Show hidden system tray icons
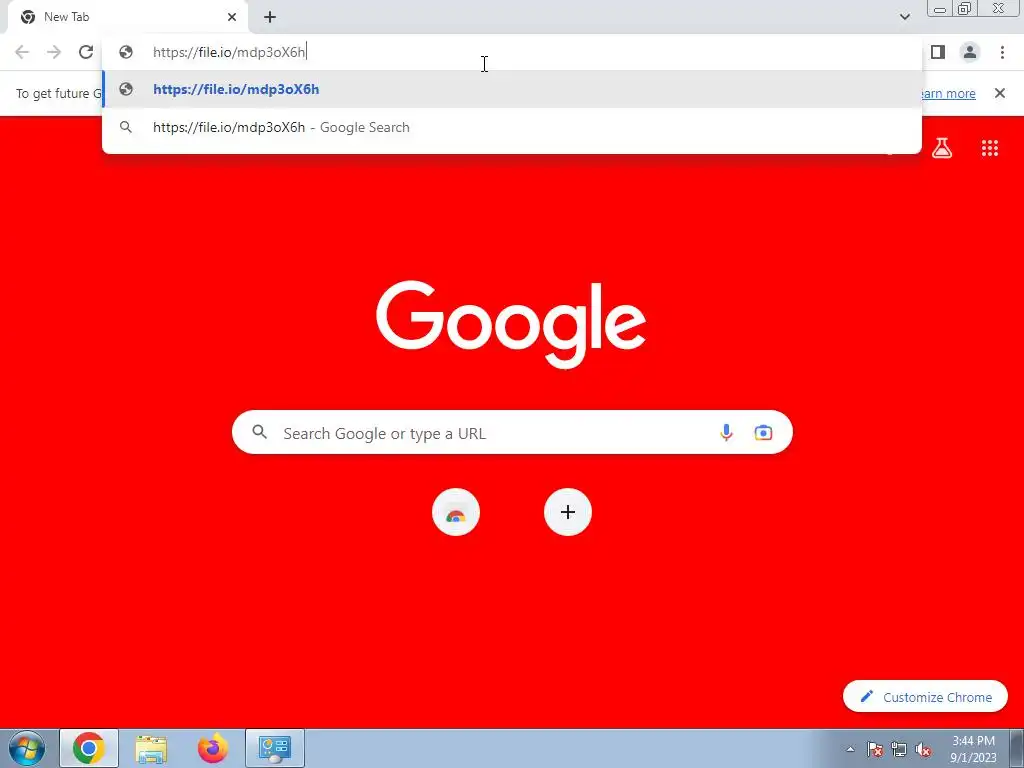Viewport: 1024px width, 768px height. point(850,749)
